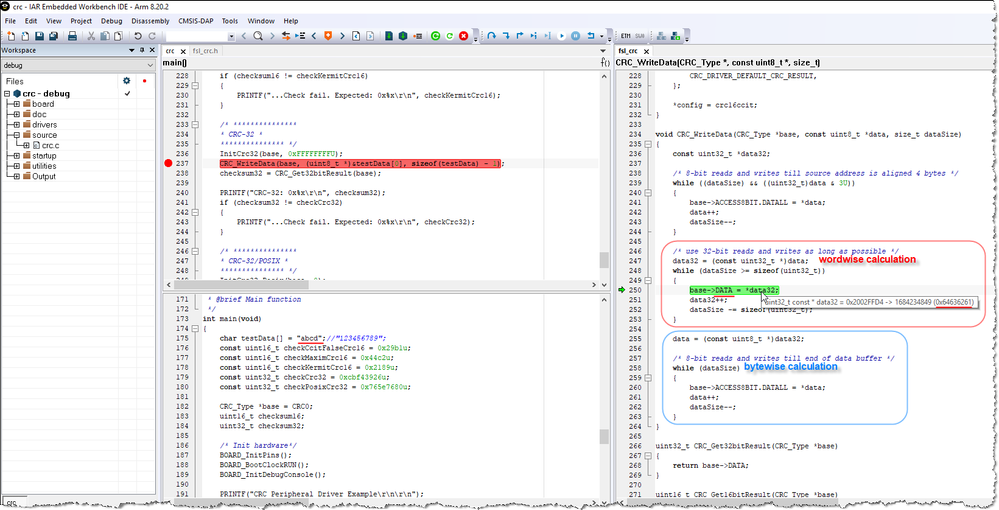
Task: Open the CMSIS-DAP menu
Action: coord(196,21)
